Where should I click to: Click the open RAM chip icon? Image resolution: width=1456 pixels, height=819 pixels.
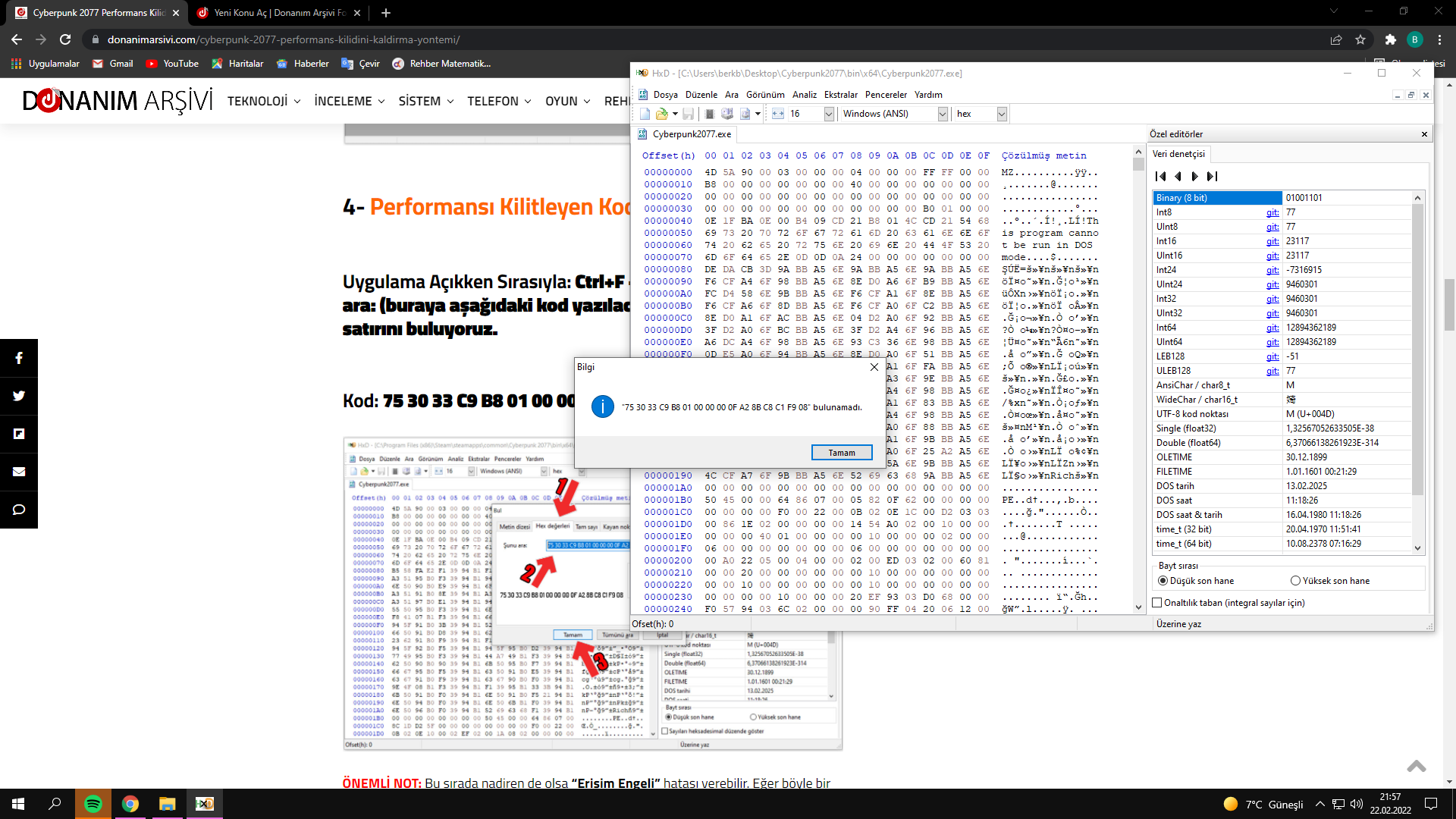coord(710,114)
